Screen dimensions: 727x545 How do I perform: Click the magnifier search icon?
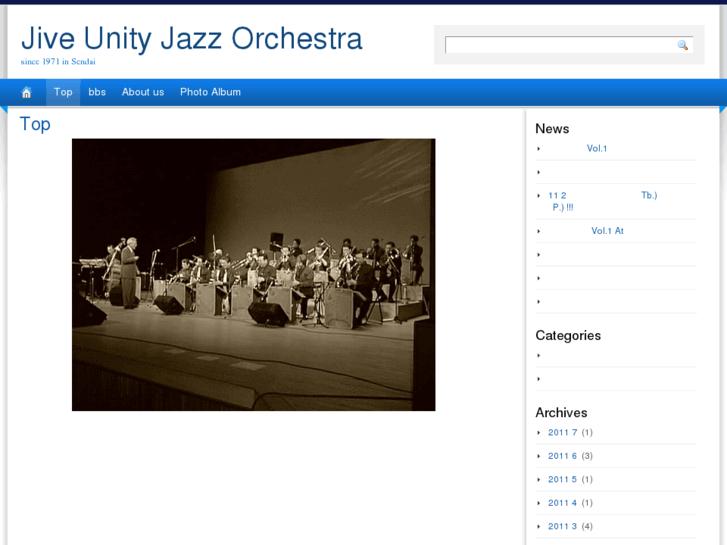[682, 45]
